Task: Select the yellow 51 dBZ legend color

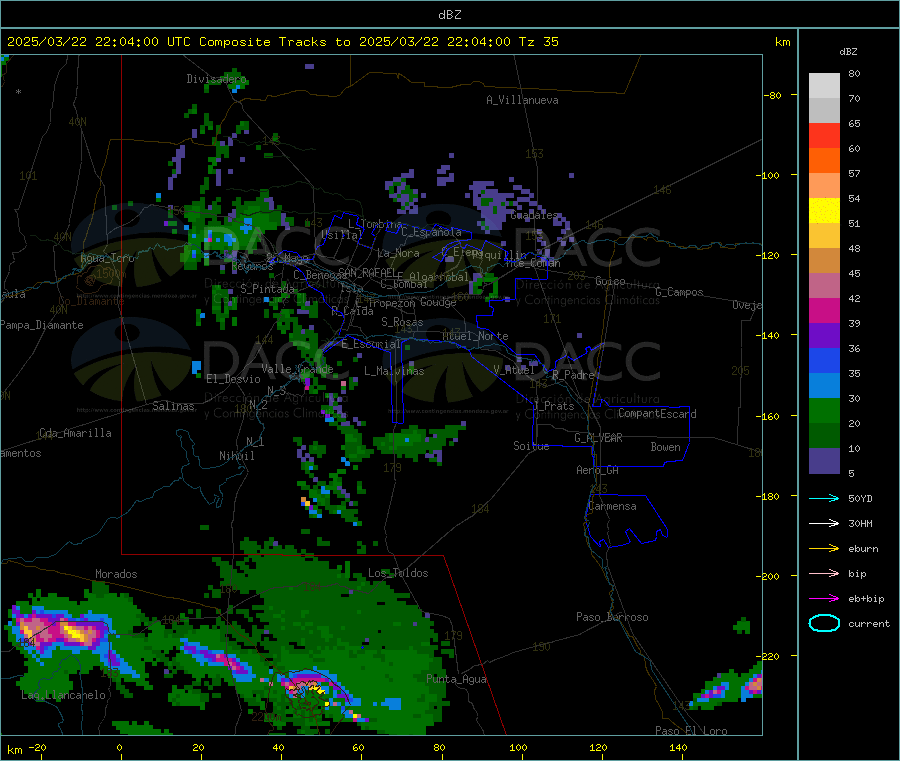Action: tap(824, 211)
